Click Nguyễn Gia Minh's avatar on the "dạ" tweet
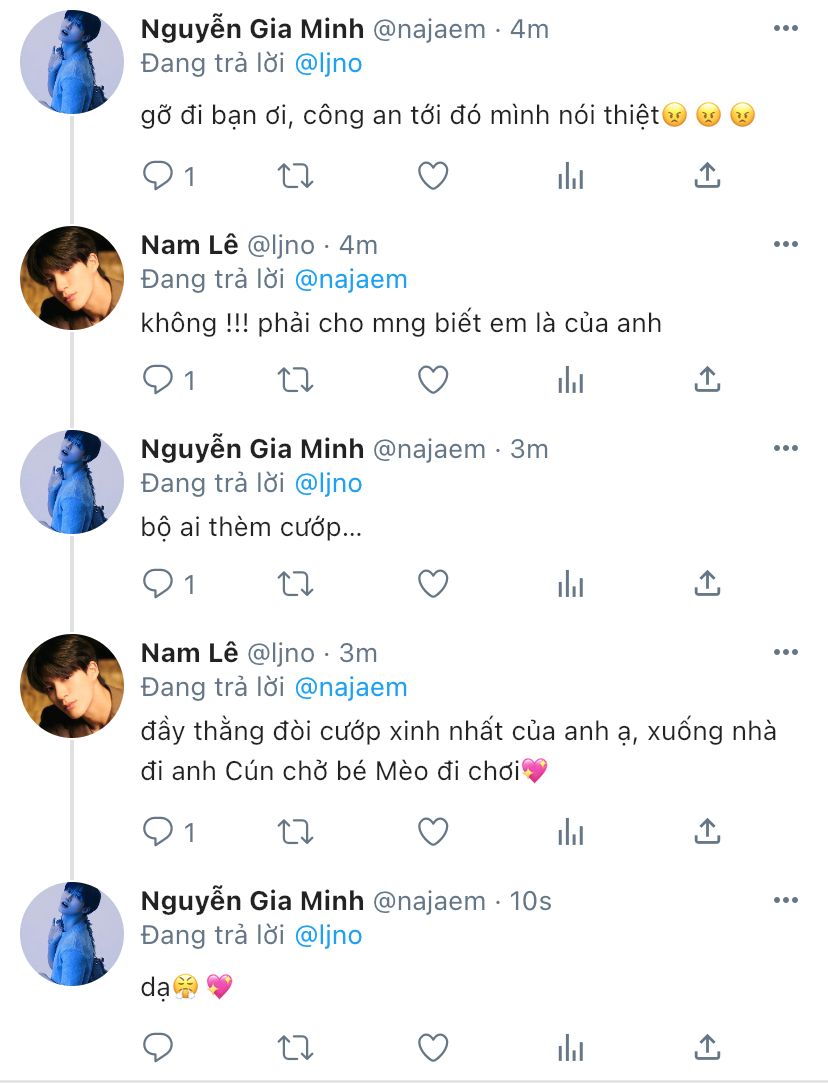The height and width of the screenshot is (1083, 828). pos(72,932)
